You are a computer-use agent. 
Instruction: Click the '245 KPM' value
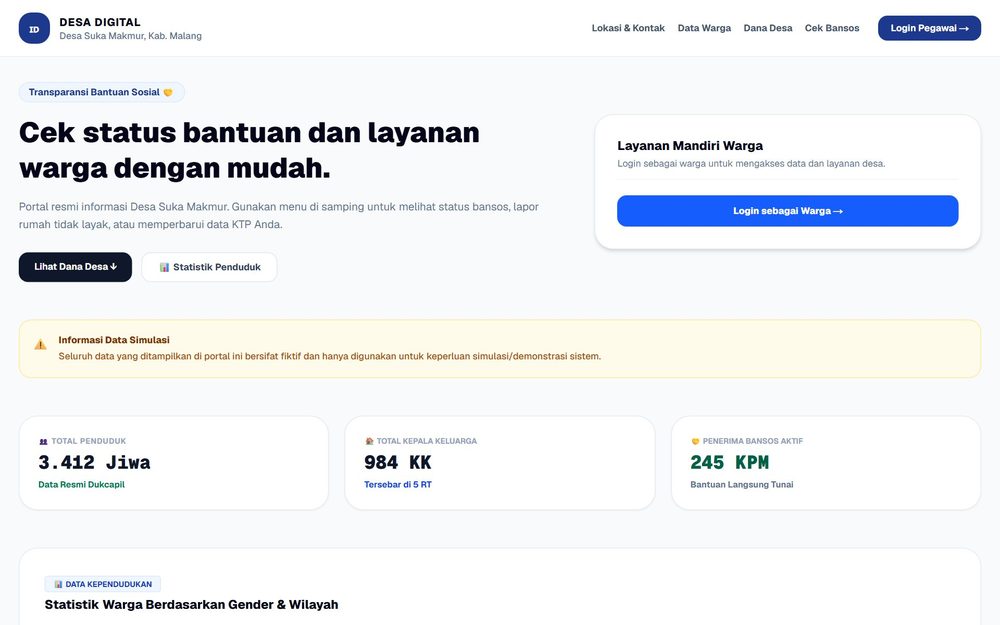tap(730, 462)
